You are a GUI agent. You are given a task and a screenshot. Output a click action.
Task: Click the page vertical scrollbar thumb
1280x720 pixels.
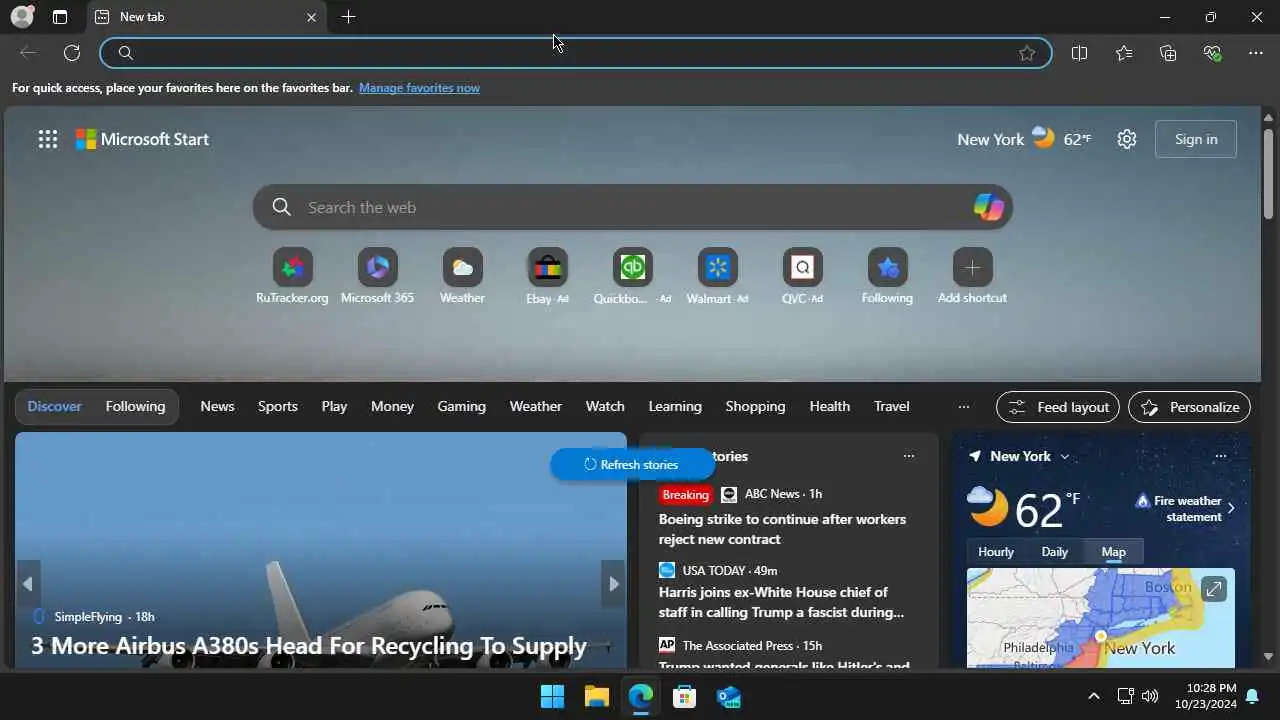tap(1269, 174)
